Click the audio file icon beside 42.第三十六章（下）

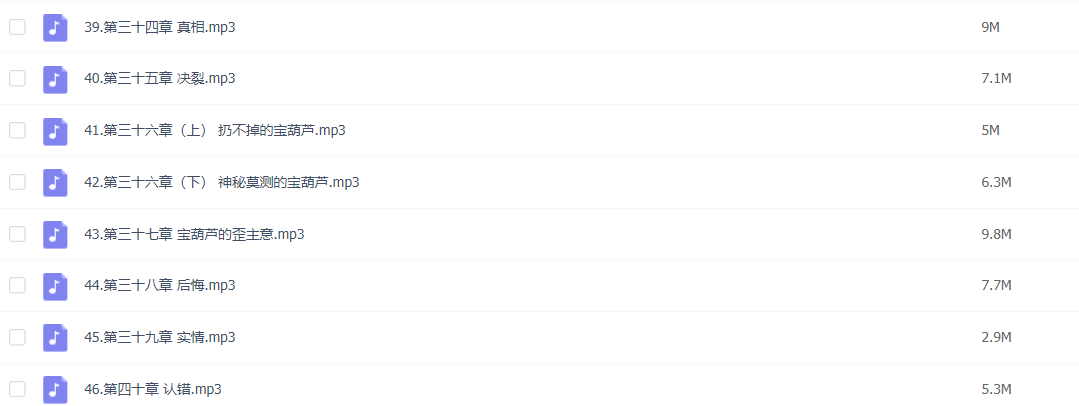(55, 182)
